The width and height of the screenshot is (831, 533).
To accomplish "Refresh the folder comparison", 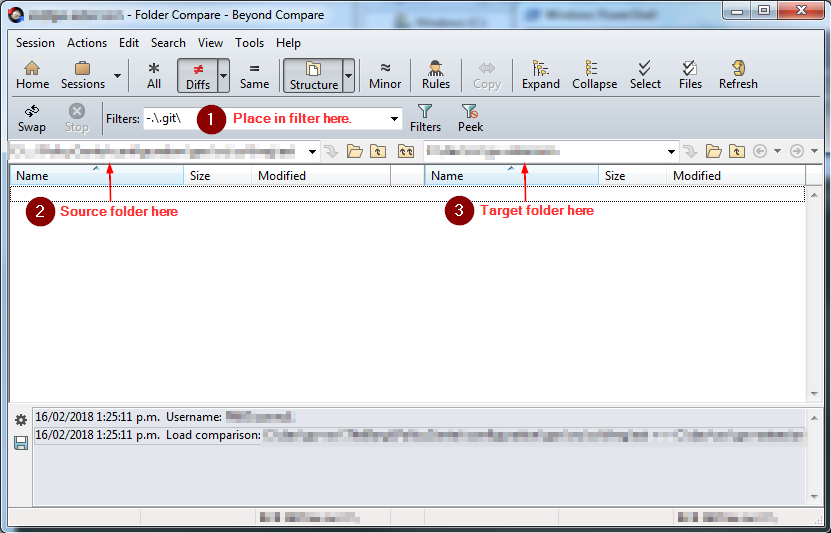I will click(x=738, y=75).
